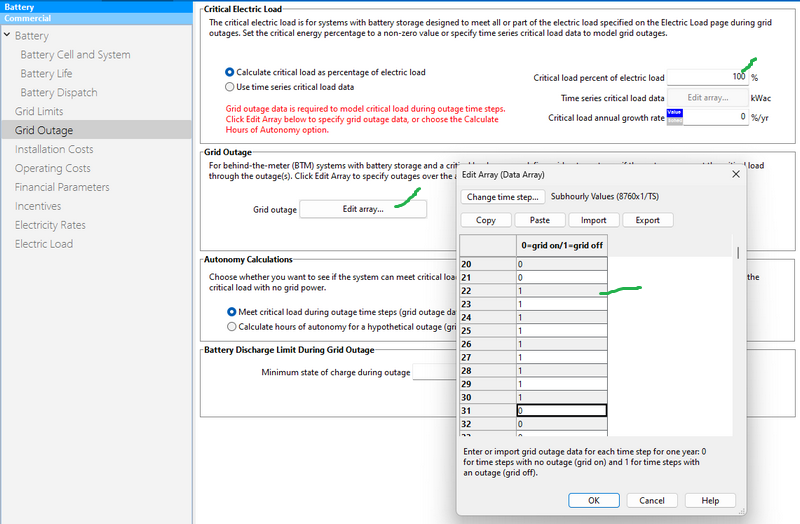Select Use time series critical load data
800x524 pixels.
[231, 87]
